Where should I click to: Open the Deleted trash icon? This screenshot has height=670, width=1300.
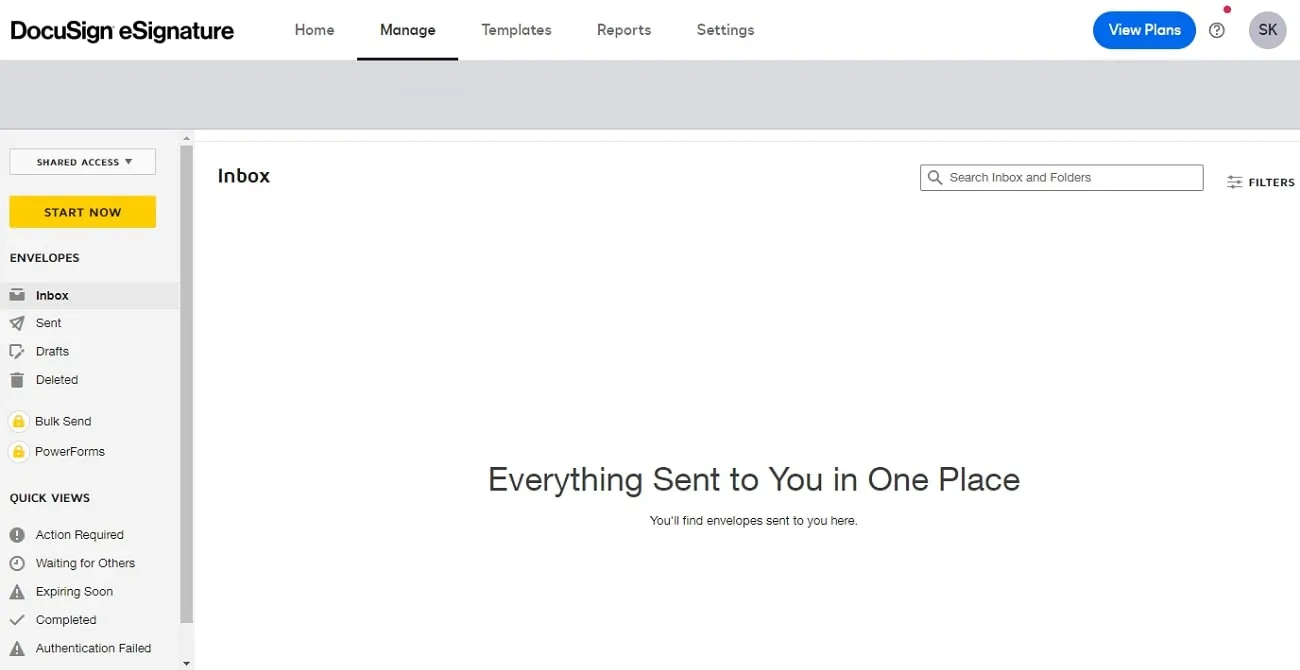pyautogui.click(x=18, y=379)
